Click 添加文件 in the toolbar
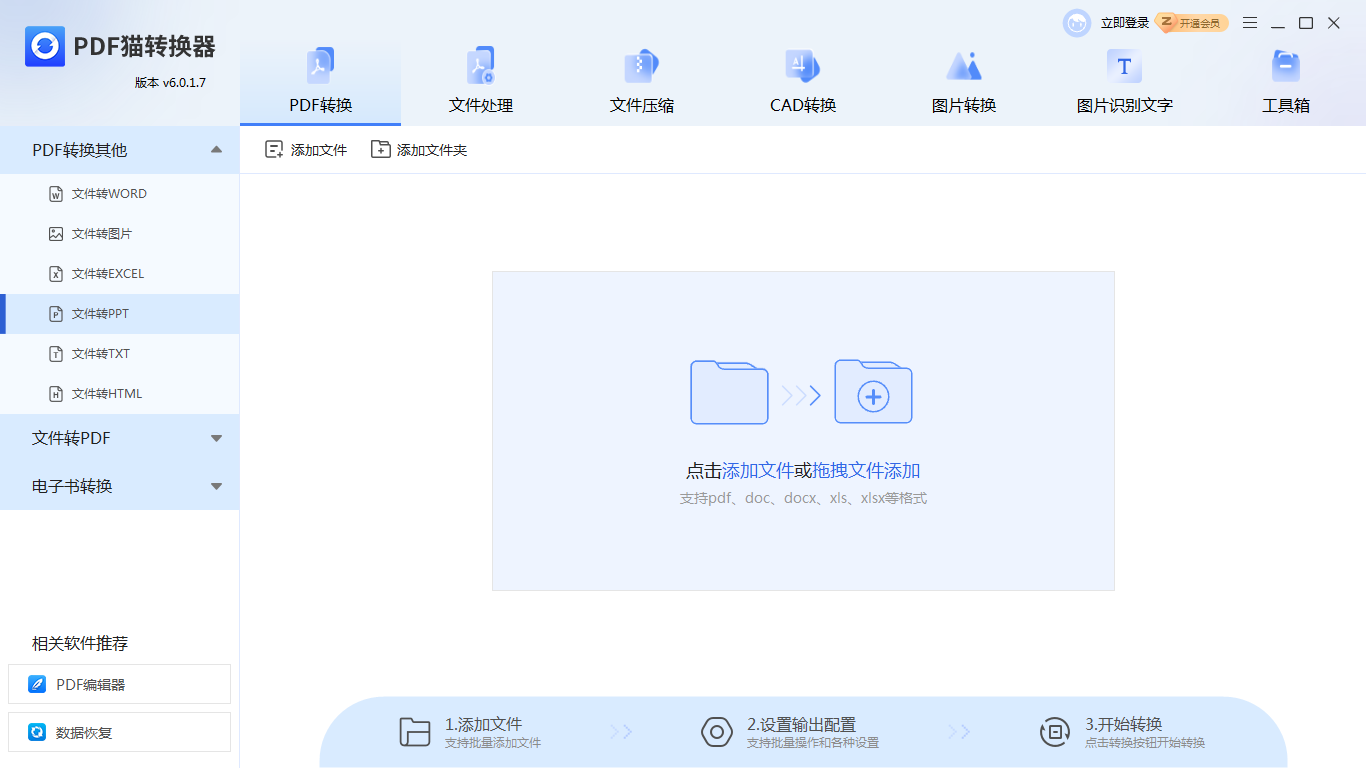This screenshot has height=768, width=1366. [306, 150]
